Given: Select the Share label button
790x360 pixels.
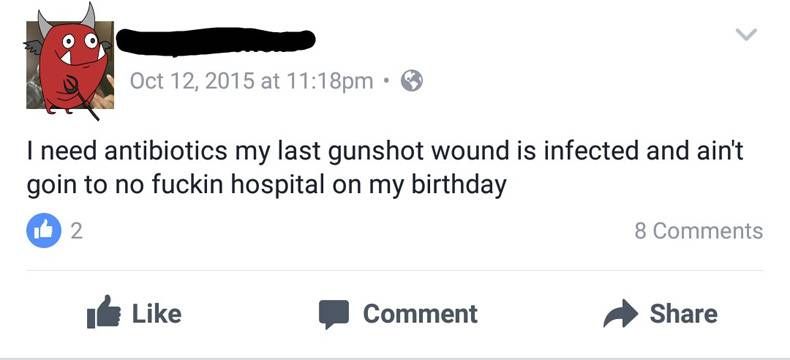Looking at the screenshot, I should [683, 314].
